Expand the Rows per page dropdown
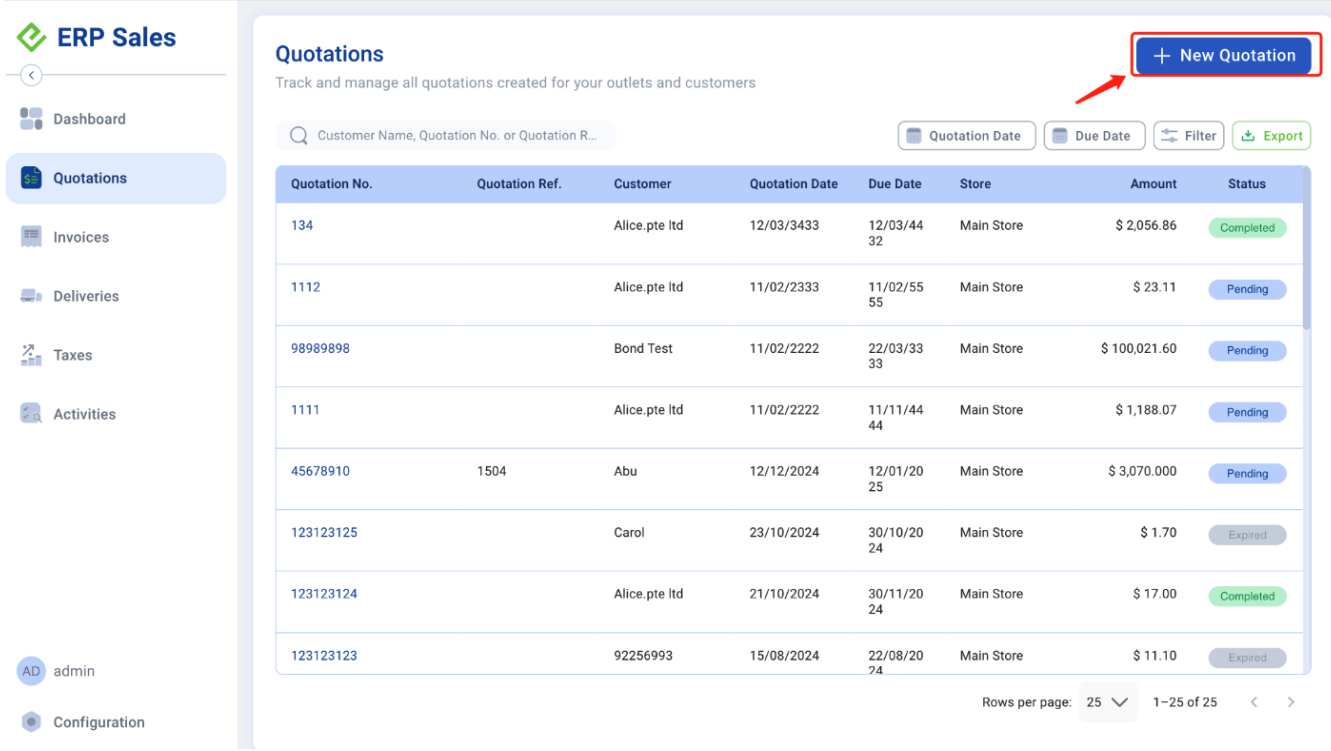 [x=1108, y=702]
